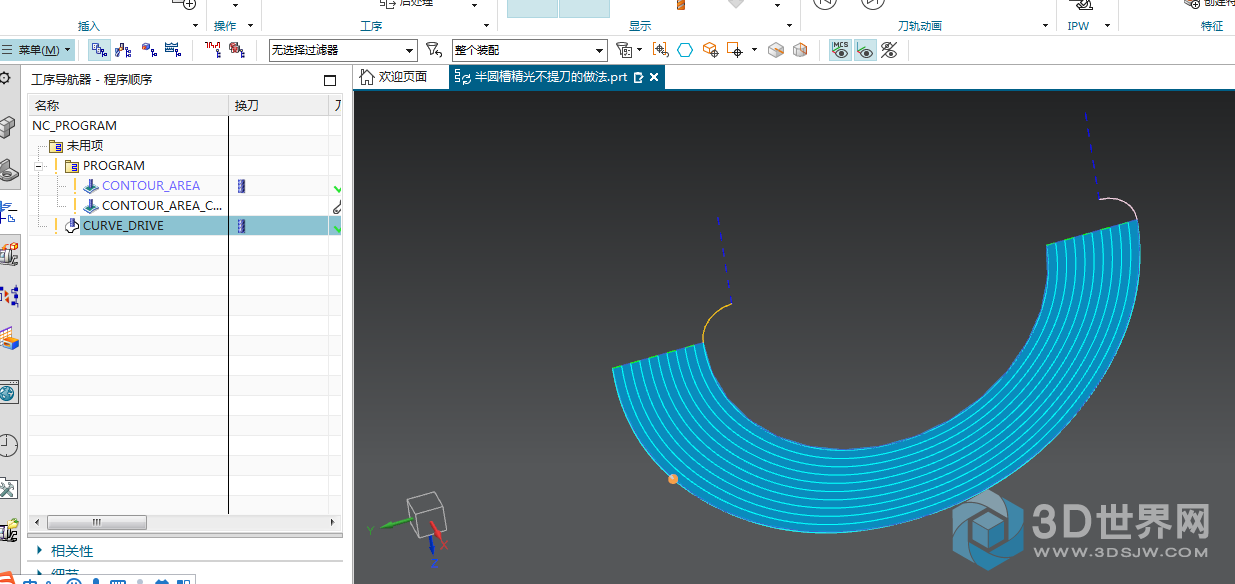Switch to Program Order view icon
This screenshot has width=1235, height=584.
tap(100, 49)
